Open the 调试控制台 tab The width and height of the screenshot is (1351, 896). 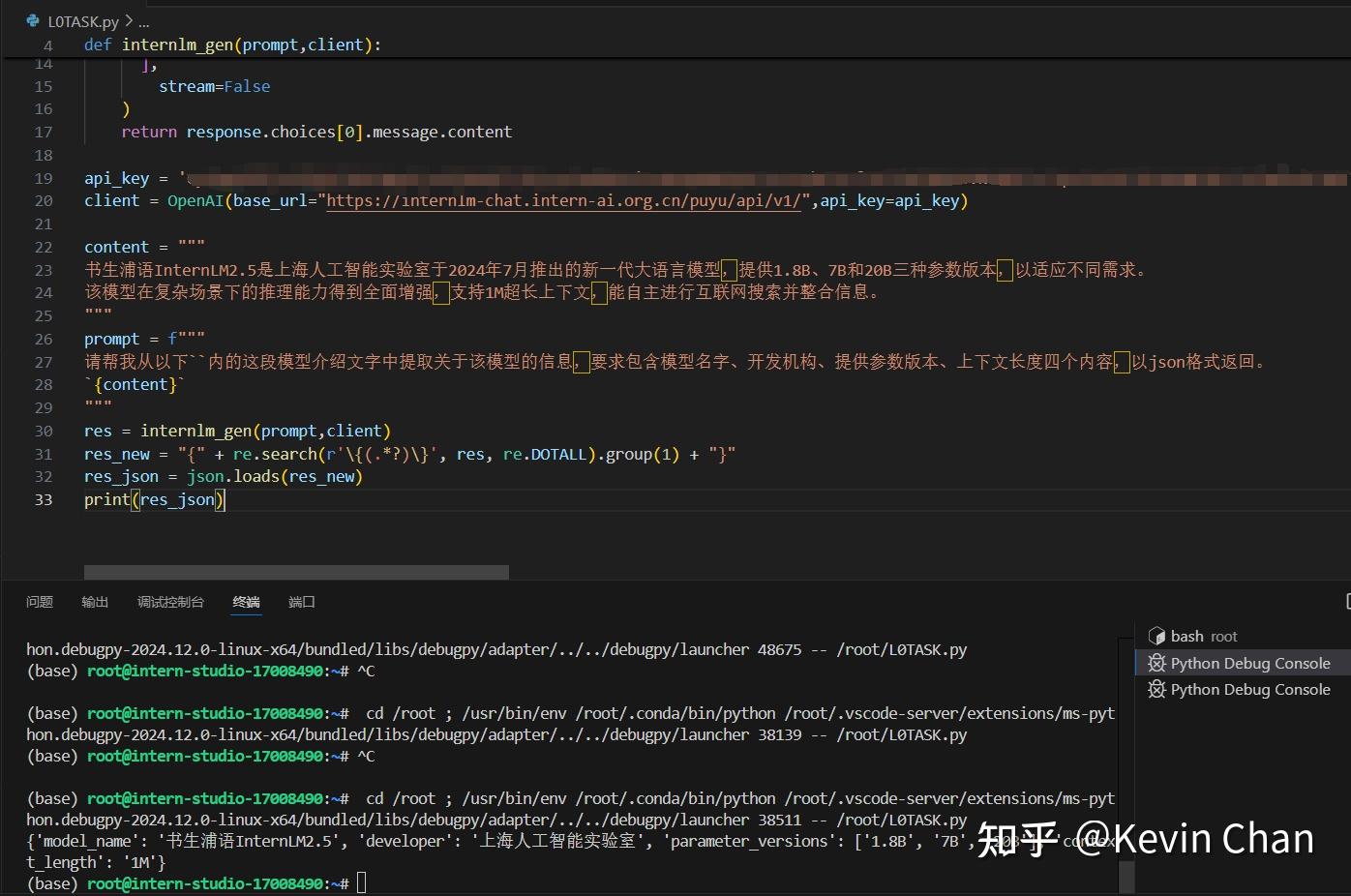170,601
